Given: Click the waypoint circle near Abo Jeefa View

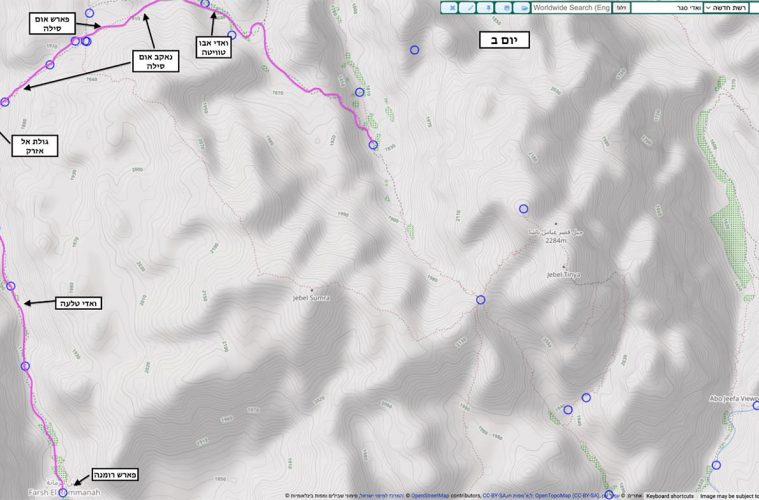Looking at the screenshot, I should (716, 465).
